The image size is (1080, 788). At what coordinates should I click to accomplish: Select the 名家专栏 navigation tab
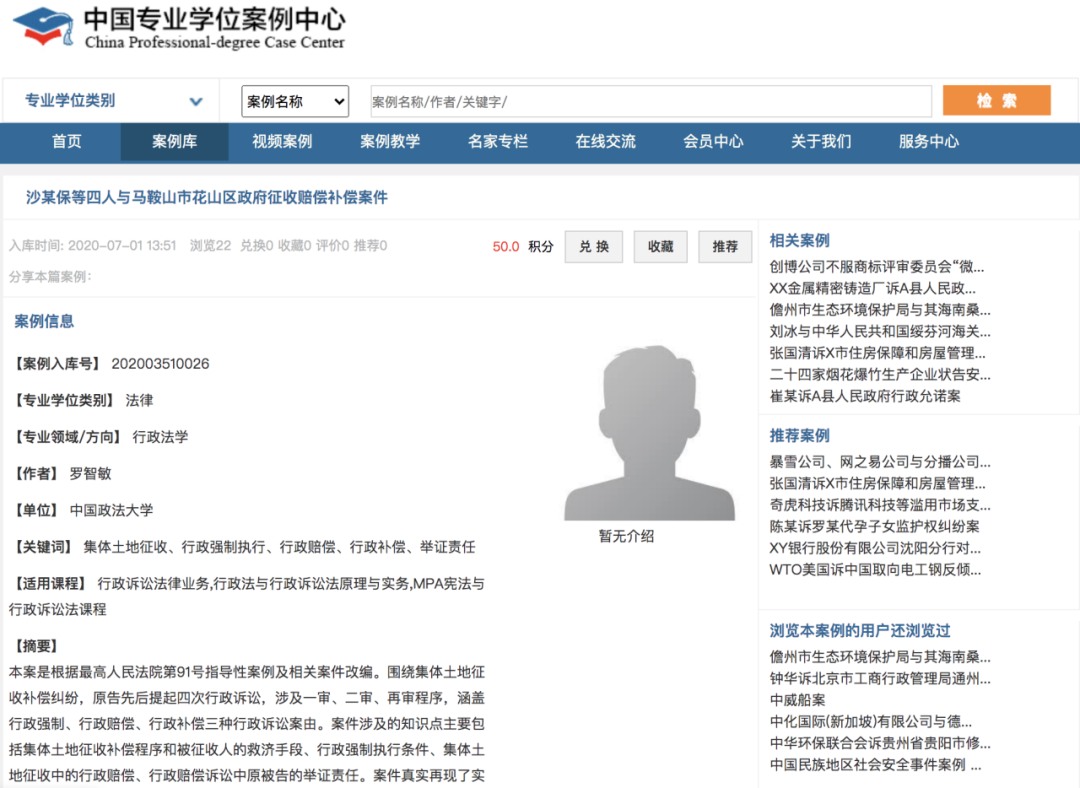(497, 142)
